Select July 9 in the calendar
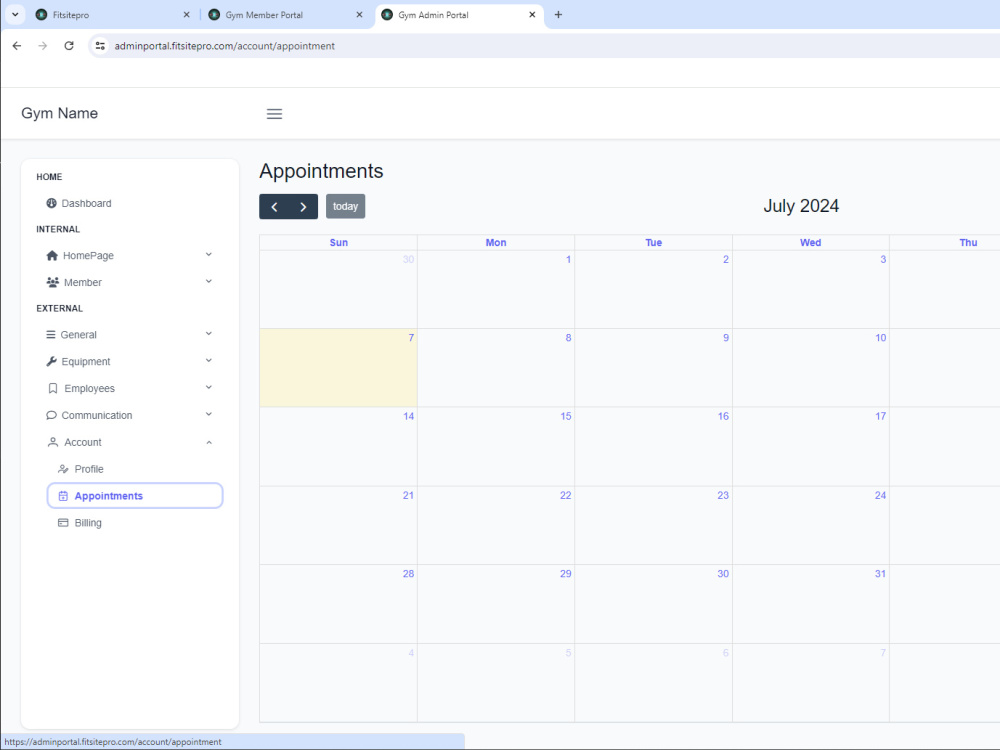Screen dimensions: 1000x750 (653, 368)
